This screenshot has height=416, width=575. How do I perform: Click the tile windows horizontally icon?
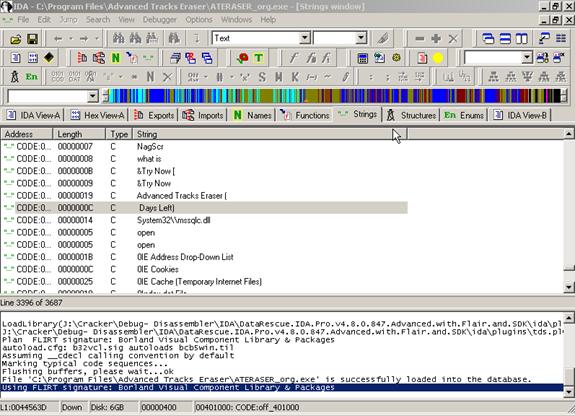505,39
